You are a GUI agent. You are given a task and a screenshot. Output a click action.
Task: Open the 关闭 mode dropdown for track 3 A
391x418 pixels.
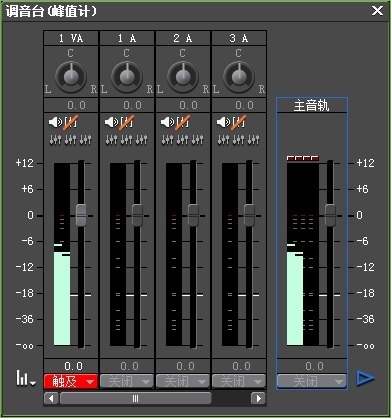pyautogui.click(x=239, y=381)
